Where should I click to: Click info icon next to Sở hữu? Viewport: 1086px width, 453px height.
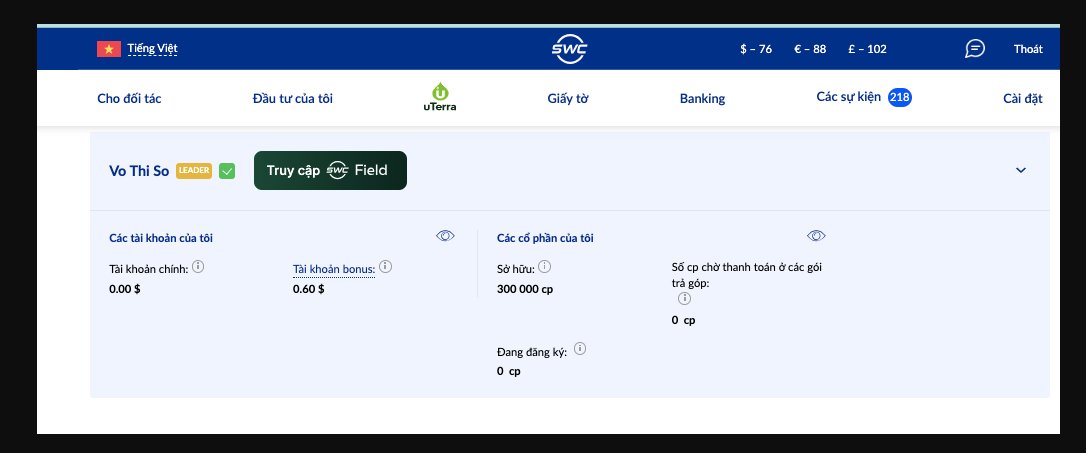(544, 267)
